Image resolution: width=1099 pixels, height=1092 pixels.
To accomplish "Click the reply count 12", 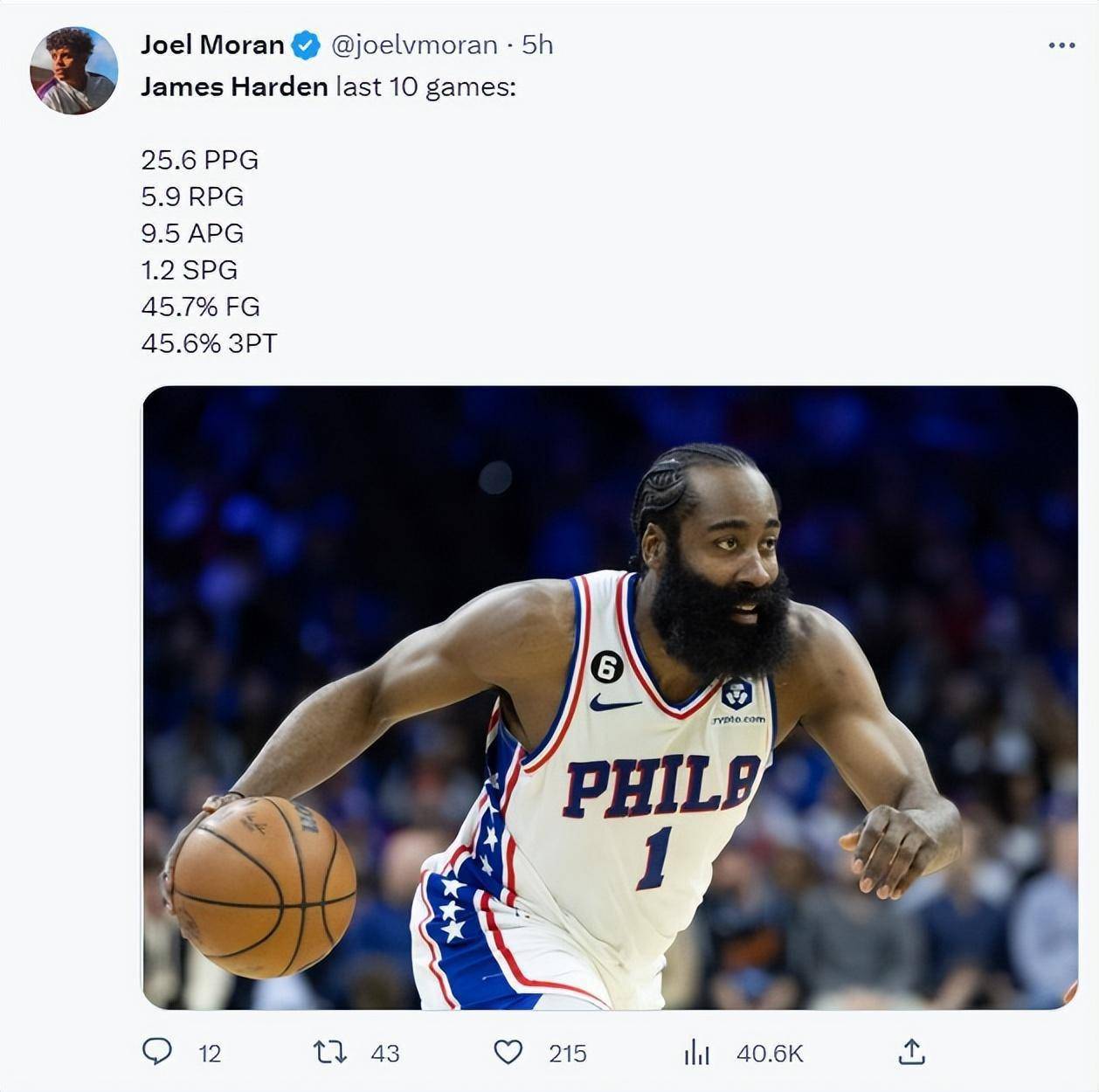I will (210, 1054).
